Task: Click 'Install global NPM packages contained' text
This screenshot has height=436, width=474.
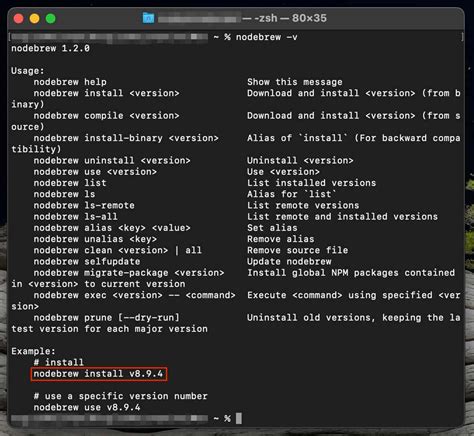Action: pyautogui.click(x=351, y=273)
